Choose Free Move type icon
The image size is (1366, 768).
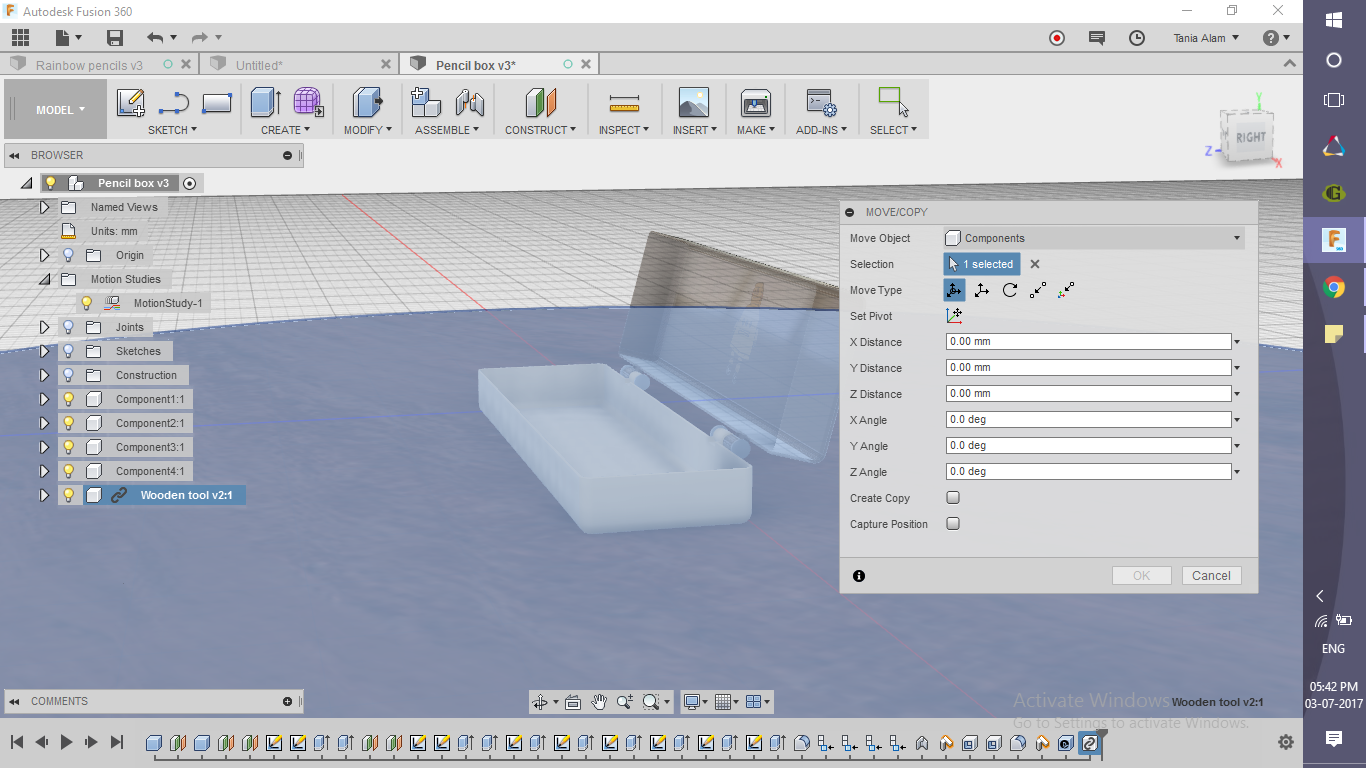coord(954,290)
